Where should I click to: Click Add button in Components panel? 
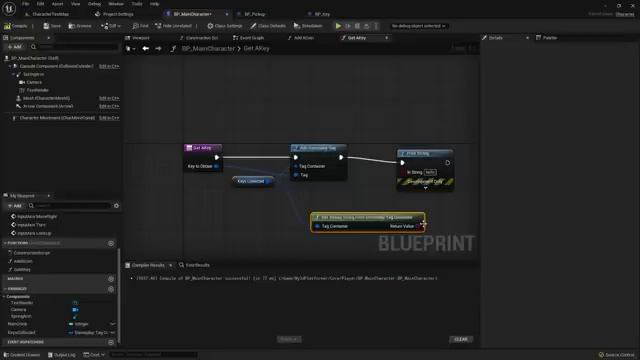(x=14, y=47)
